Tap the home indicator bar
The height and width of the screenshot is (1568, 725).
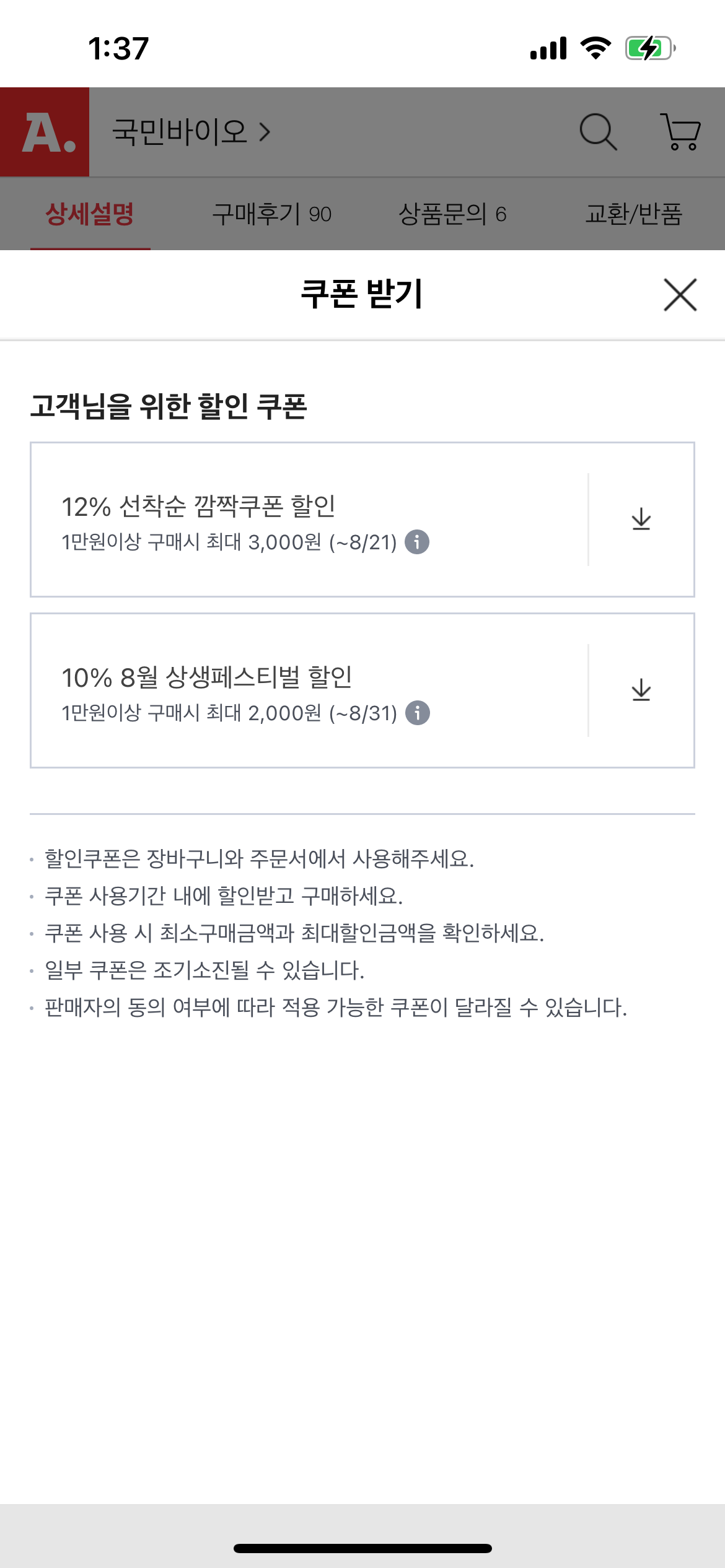[362, 1548]
